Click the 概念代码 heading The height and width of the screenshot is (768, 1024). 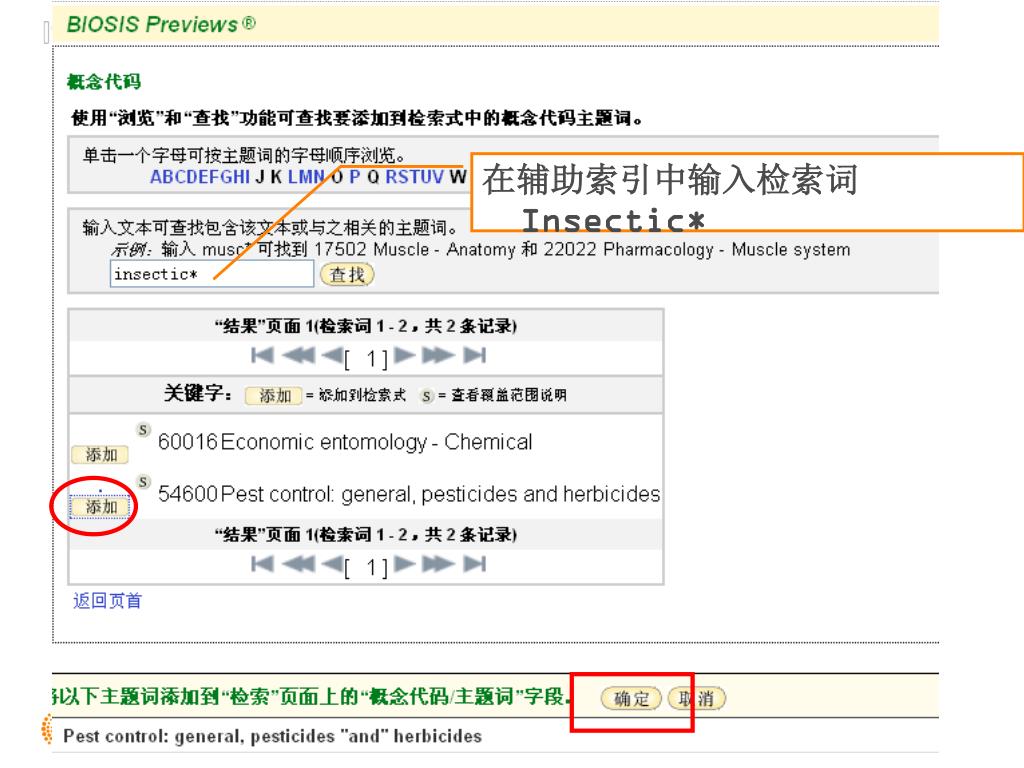point(104,82)
